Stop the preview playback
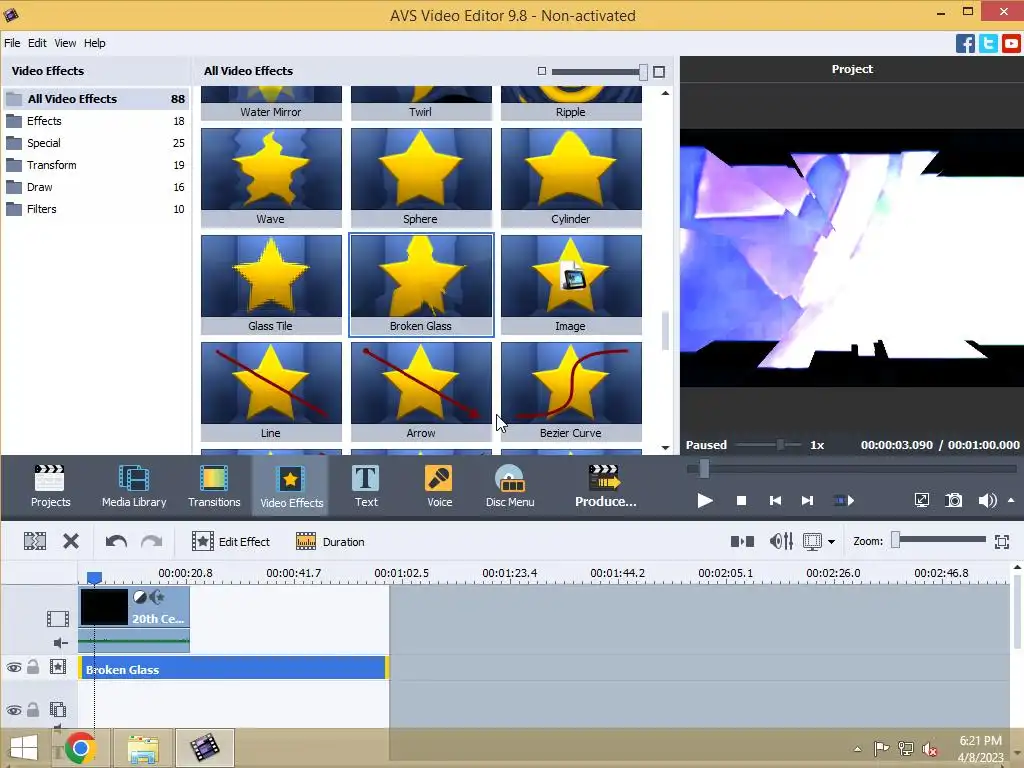This screenshot has width=1024, height=768. pyautogui.click(x=741, y=501)
